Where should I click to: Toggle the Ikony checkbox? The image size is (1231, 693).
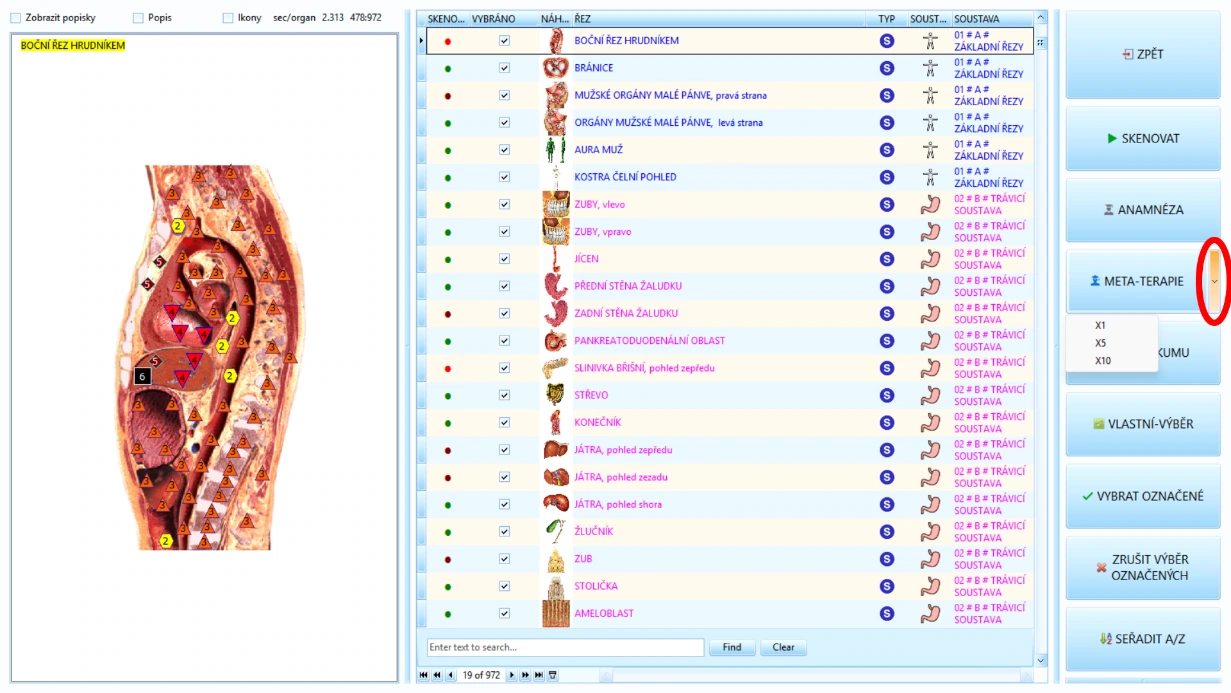click(x=228, y=18)
